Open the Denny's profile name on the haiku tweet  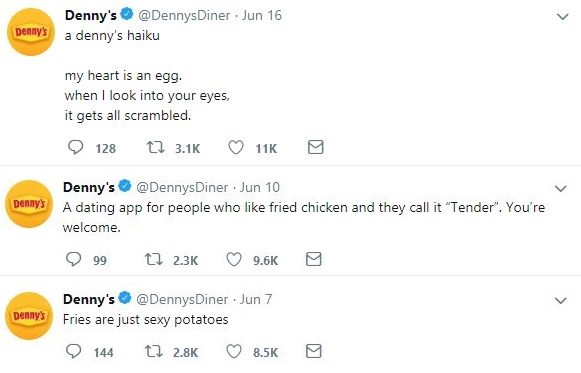coord(91,15)
